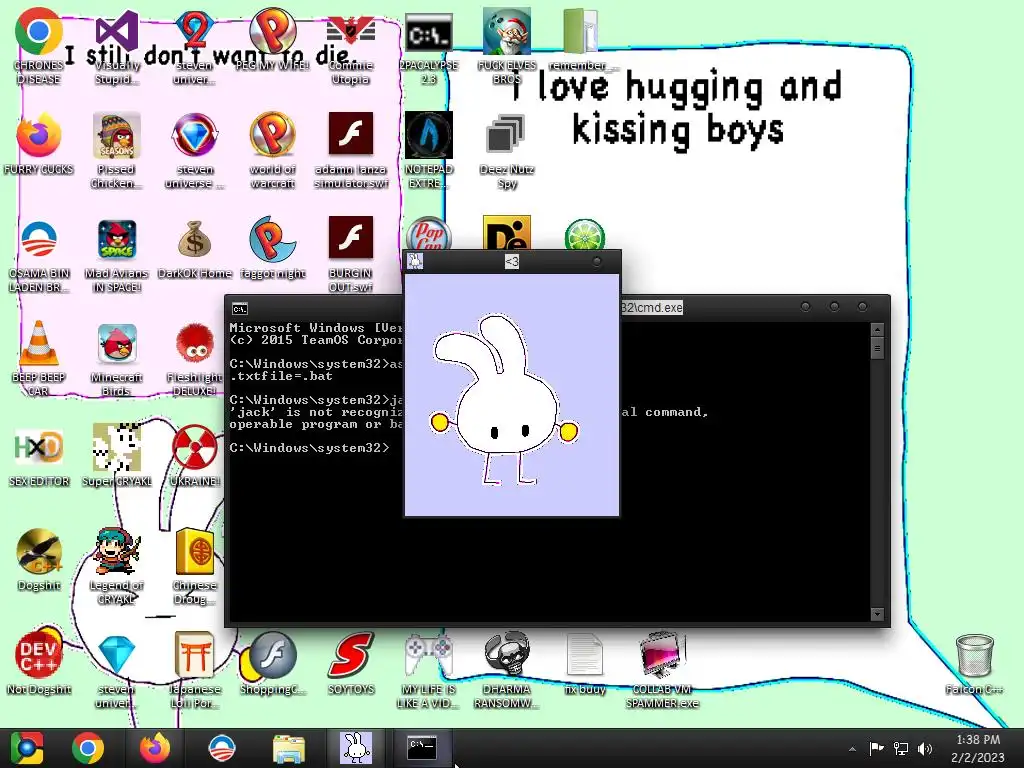Screen dimensions: 1024x768
Task: Open the Santa bowling game desktop icon
Action: 507,32
